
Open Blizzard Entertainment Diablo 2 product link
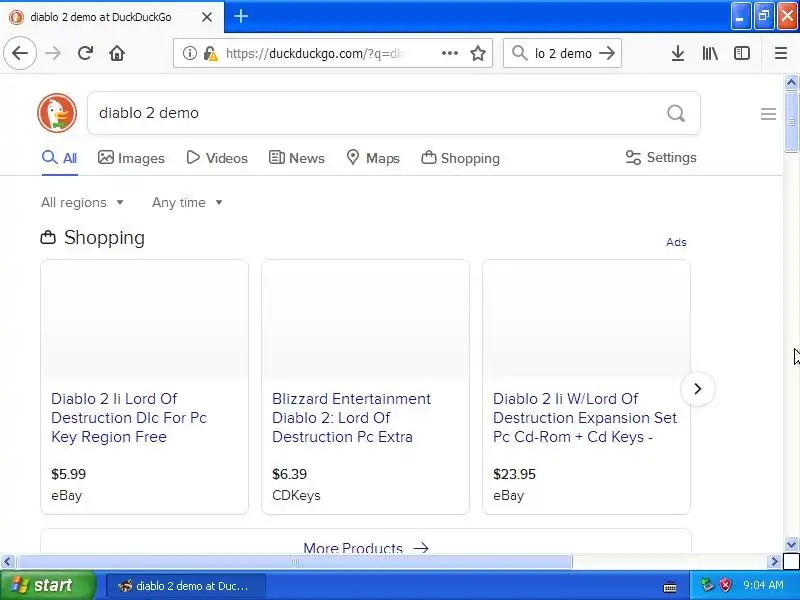(352, 418)
